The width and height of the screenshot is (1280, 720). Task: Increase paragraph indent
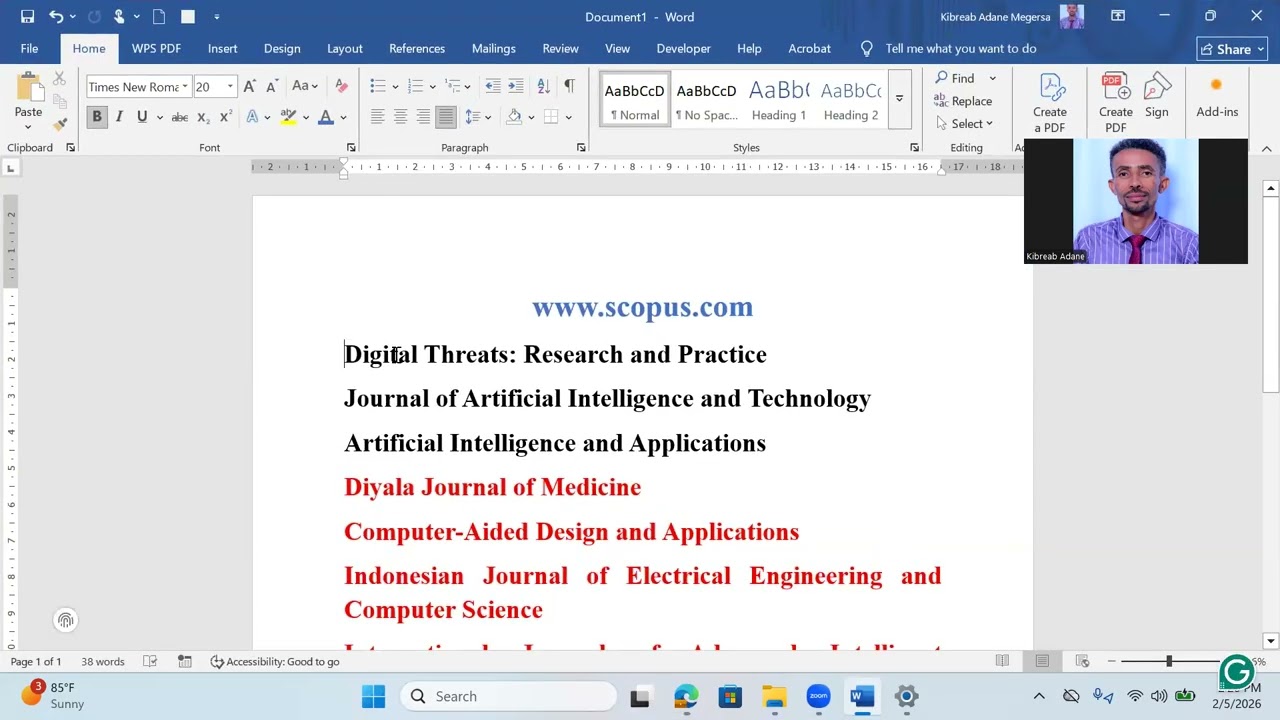tap(516, 87)
